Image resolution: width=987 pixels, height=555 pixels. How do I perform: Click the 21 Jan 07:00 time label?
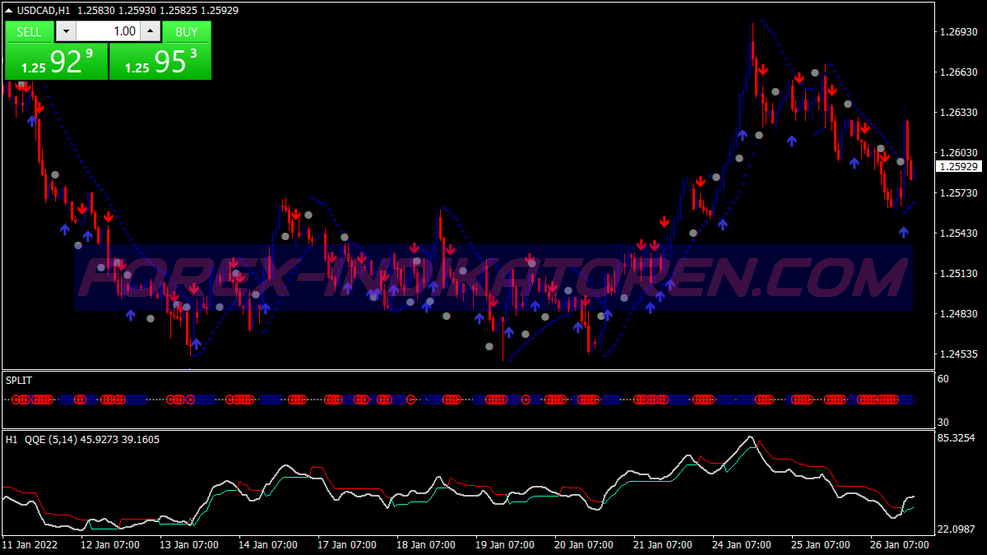coord(663,545)
